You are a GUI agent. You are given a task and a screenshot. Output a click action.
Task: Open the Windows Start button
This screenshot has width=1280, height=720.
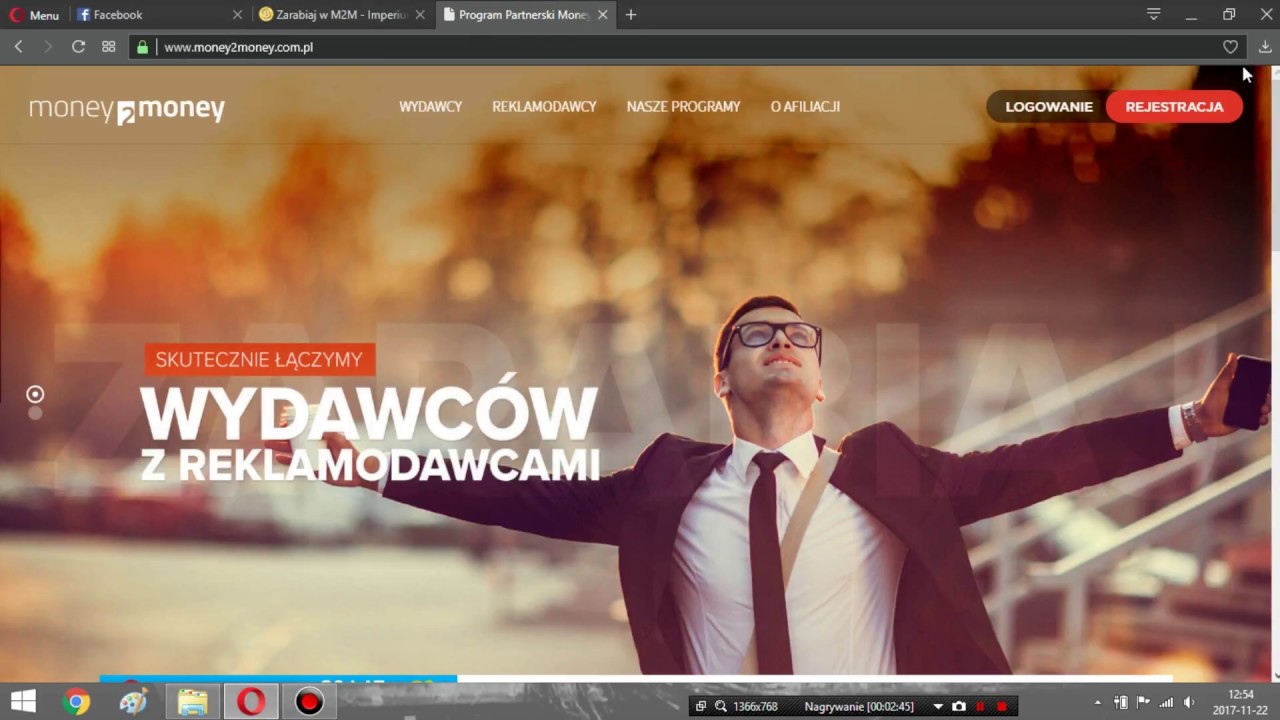pyautogui.click(x=22, y=702)
